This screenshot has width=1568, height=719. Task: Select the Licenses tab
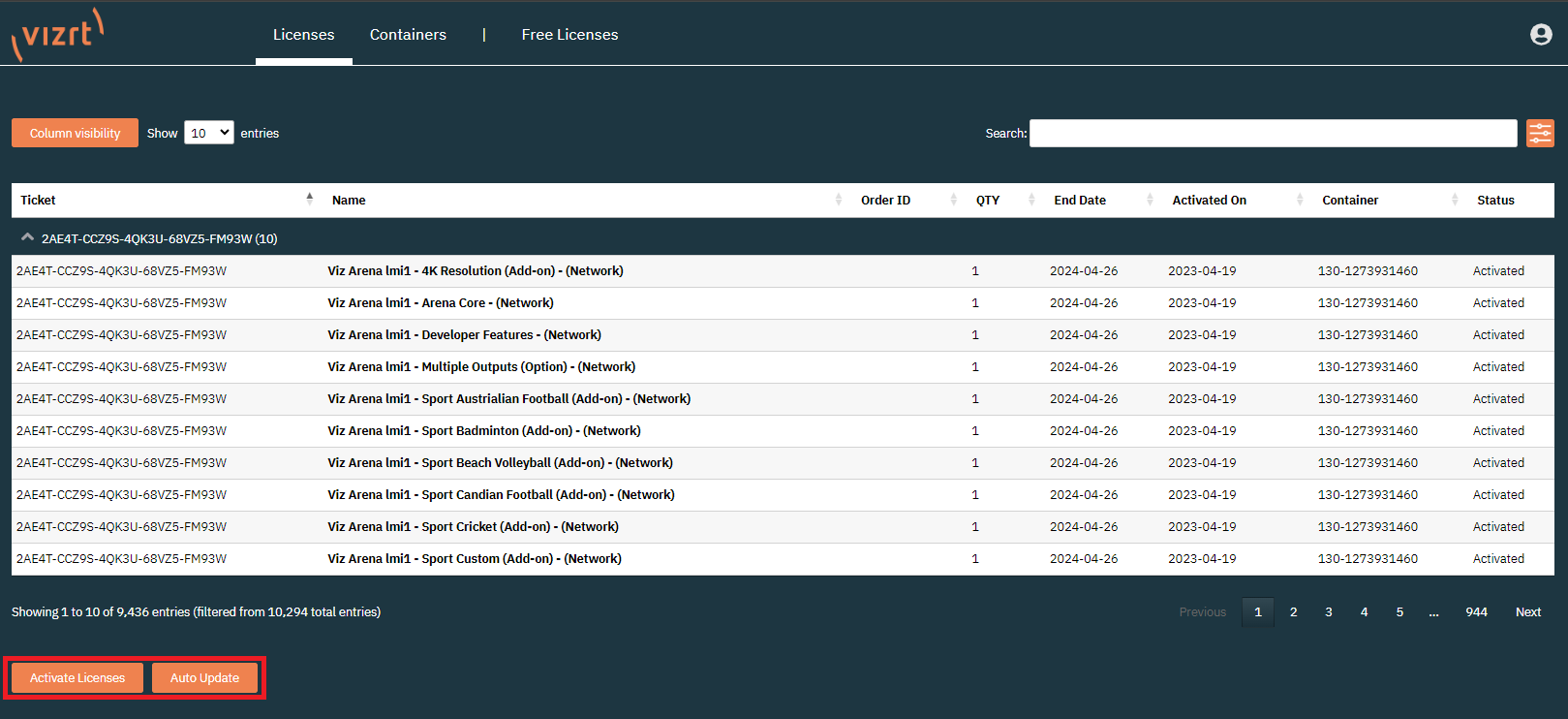pyautogui.click(x=303, y=35)
